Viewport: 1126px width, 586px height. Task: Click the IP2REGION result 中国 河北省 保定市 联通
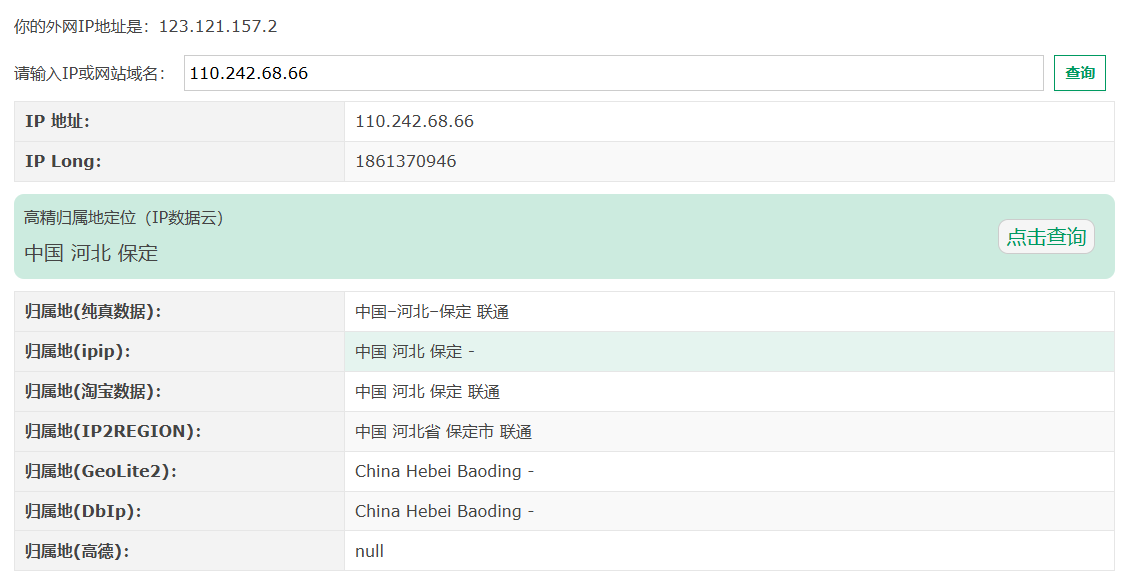[443, 432]
